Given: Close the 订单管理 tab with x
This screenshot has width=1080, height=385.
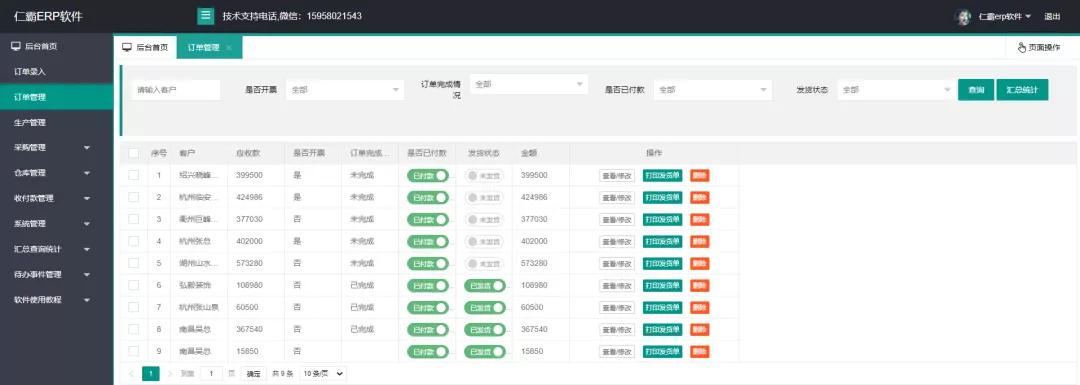Looking at the screenshot, I should tap(229, 48).
